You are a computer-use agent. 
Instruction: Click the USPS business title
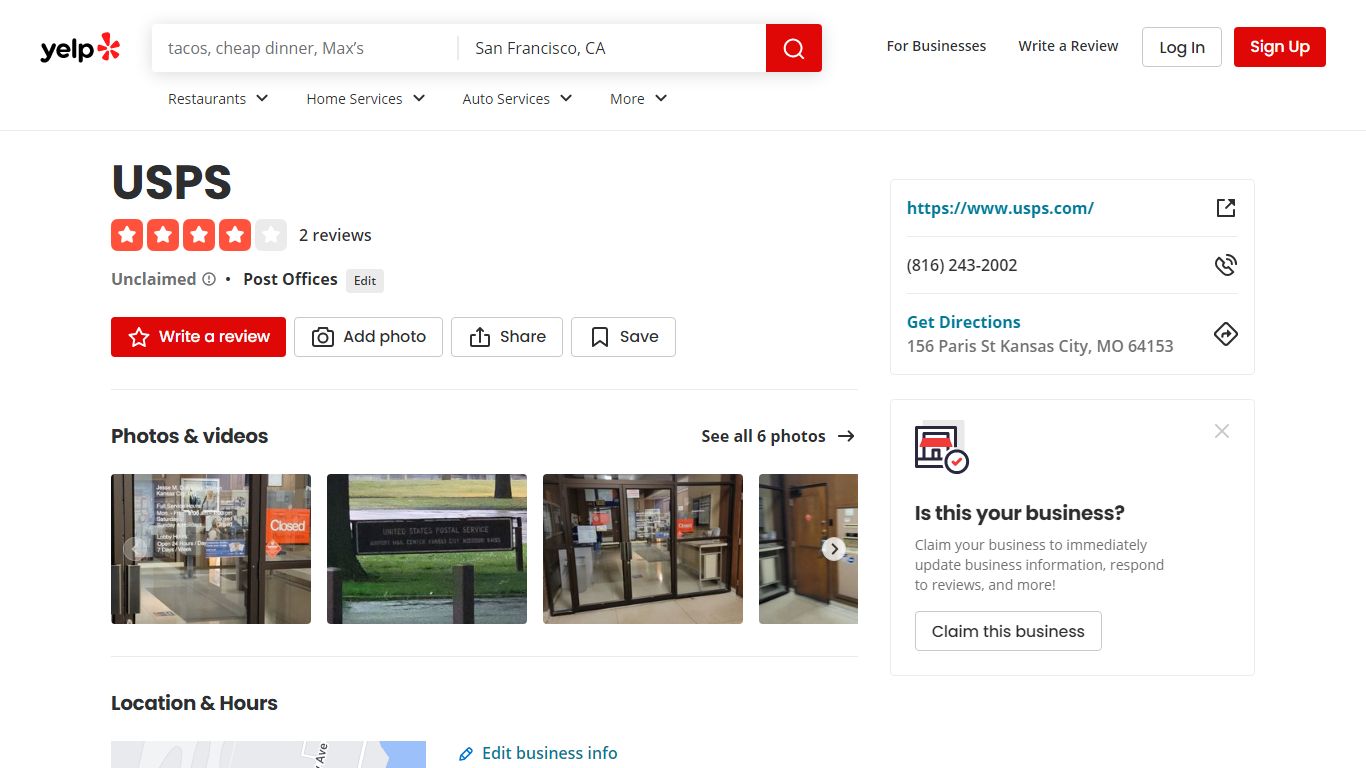171,182
